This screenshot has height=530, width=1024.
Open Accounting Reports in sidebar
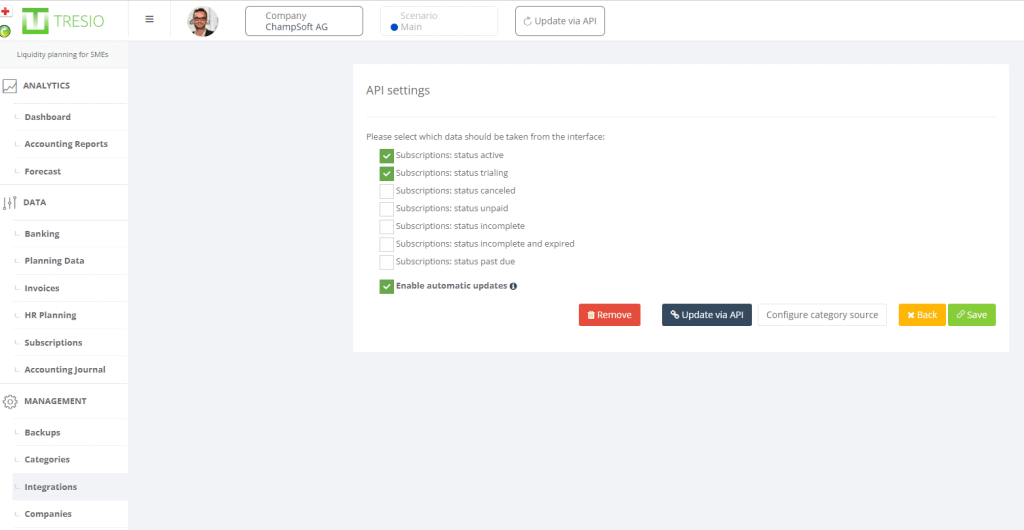click(66, 144)
